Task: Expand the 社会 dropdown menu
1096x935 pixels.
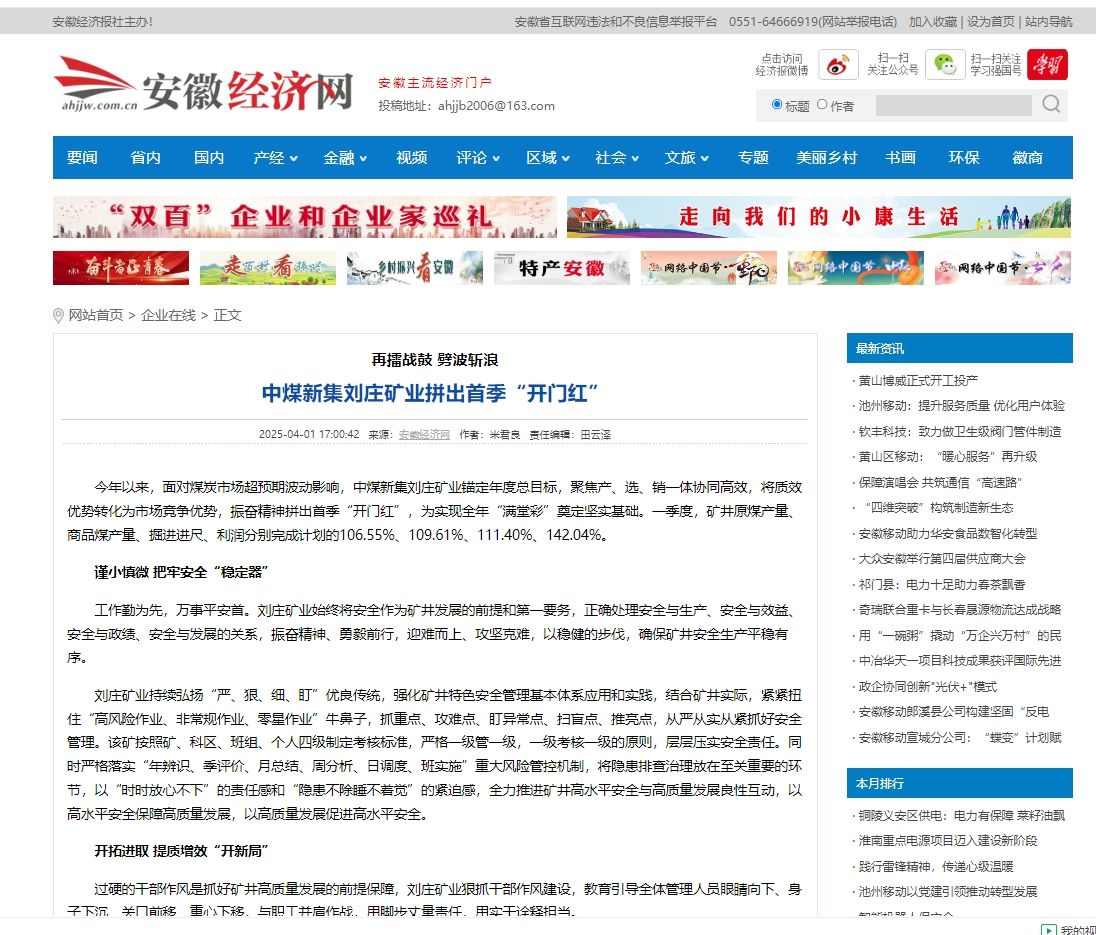Action: pos(617,158)
